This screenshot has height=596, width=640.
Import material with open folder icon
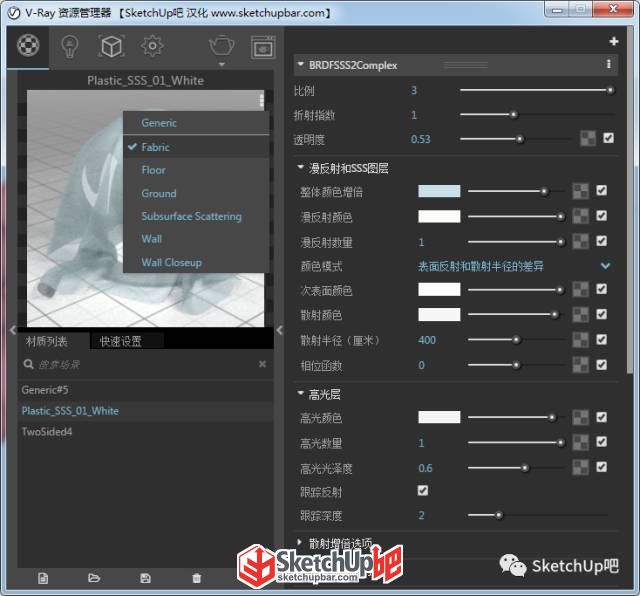(94, 578)
